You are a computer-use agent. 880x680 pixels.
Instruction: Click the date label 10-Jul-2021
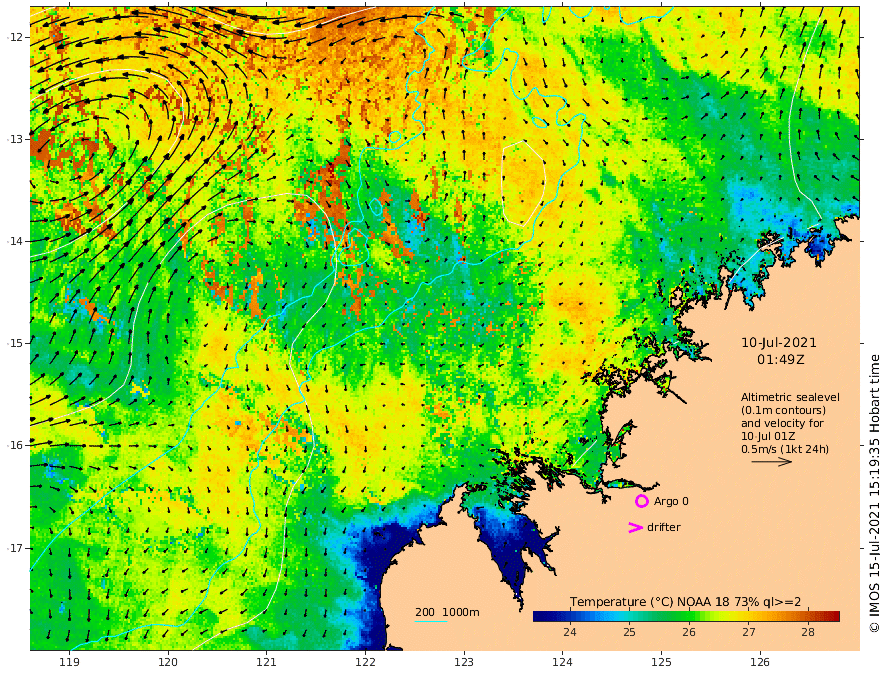[x=779, y=342]
